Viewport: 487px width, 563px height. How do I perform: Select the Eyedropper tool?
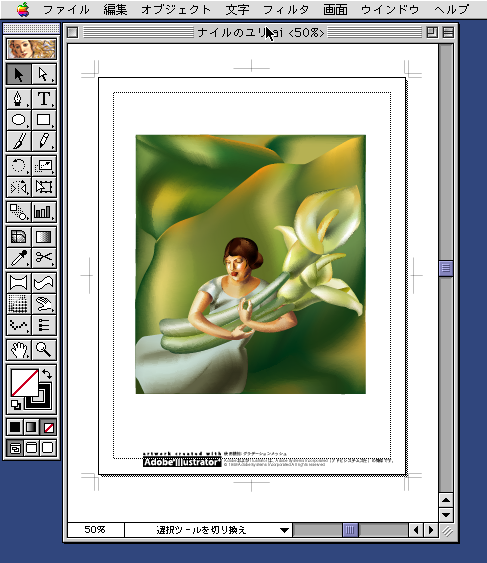(18, 257)
